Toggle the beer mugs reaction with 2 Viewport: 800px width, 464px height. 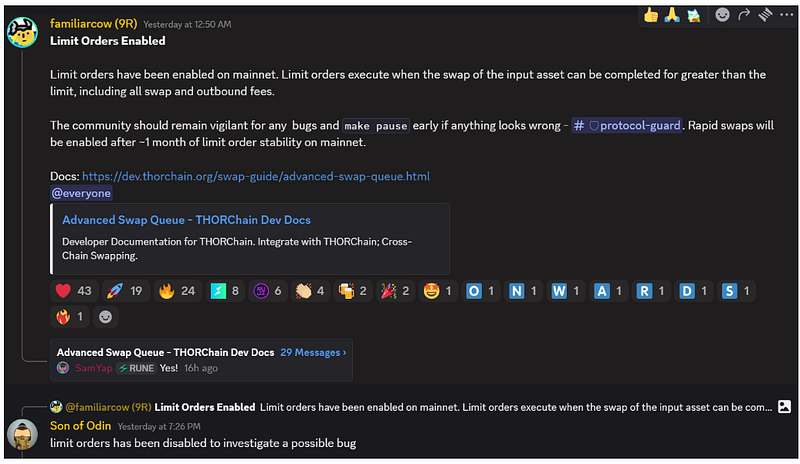[x=353, y=291]
